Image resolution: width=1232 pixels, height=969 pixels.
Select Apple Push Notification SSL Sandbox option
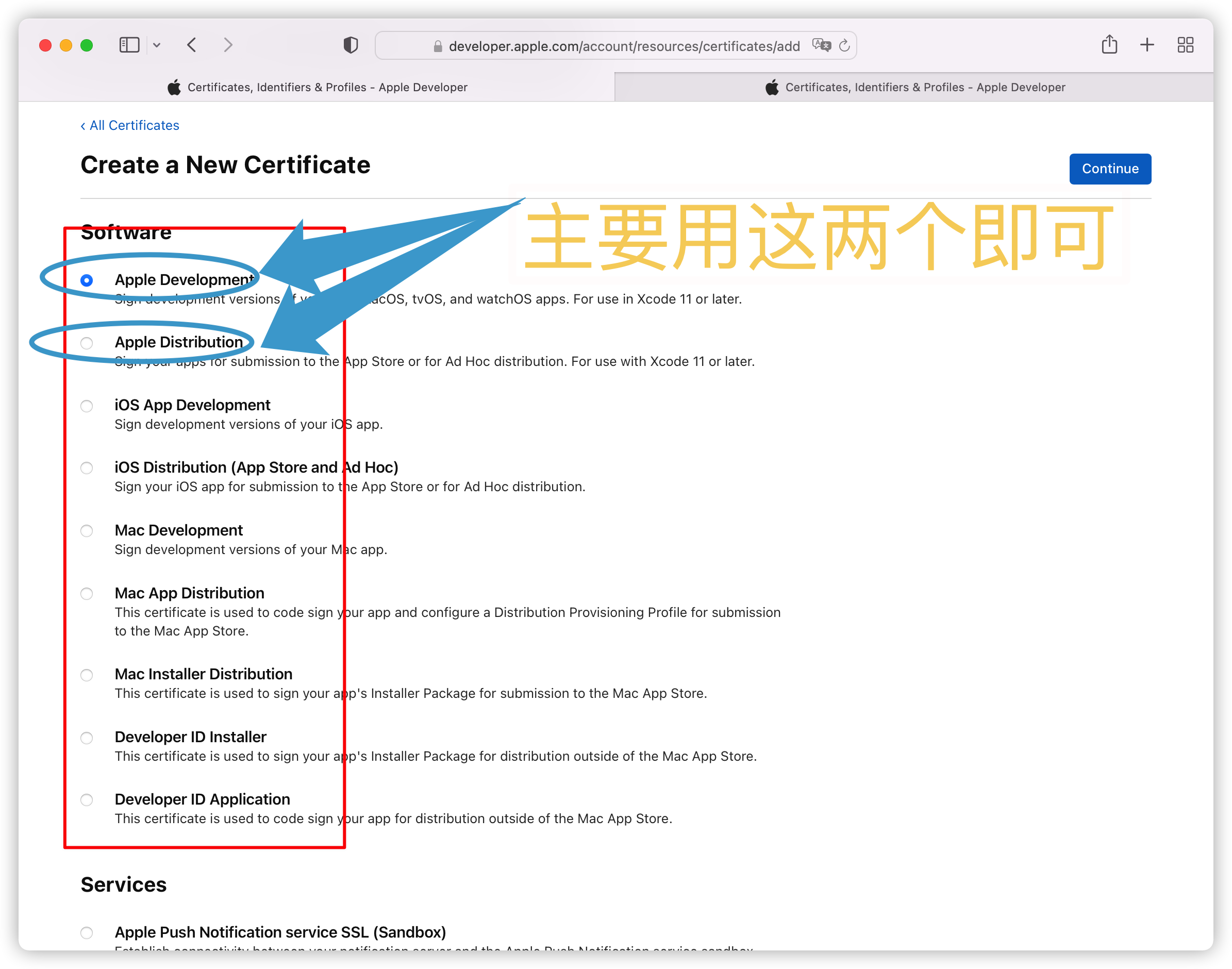(87, 933)
